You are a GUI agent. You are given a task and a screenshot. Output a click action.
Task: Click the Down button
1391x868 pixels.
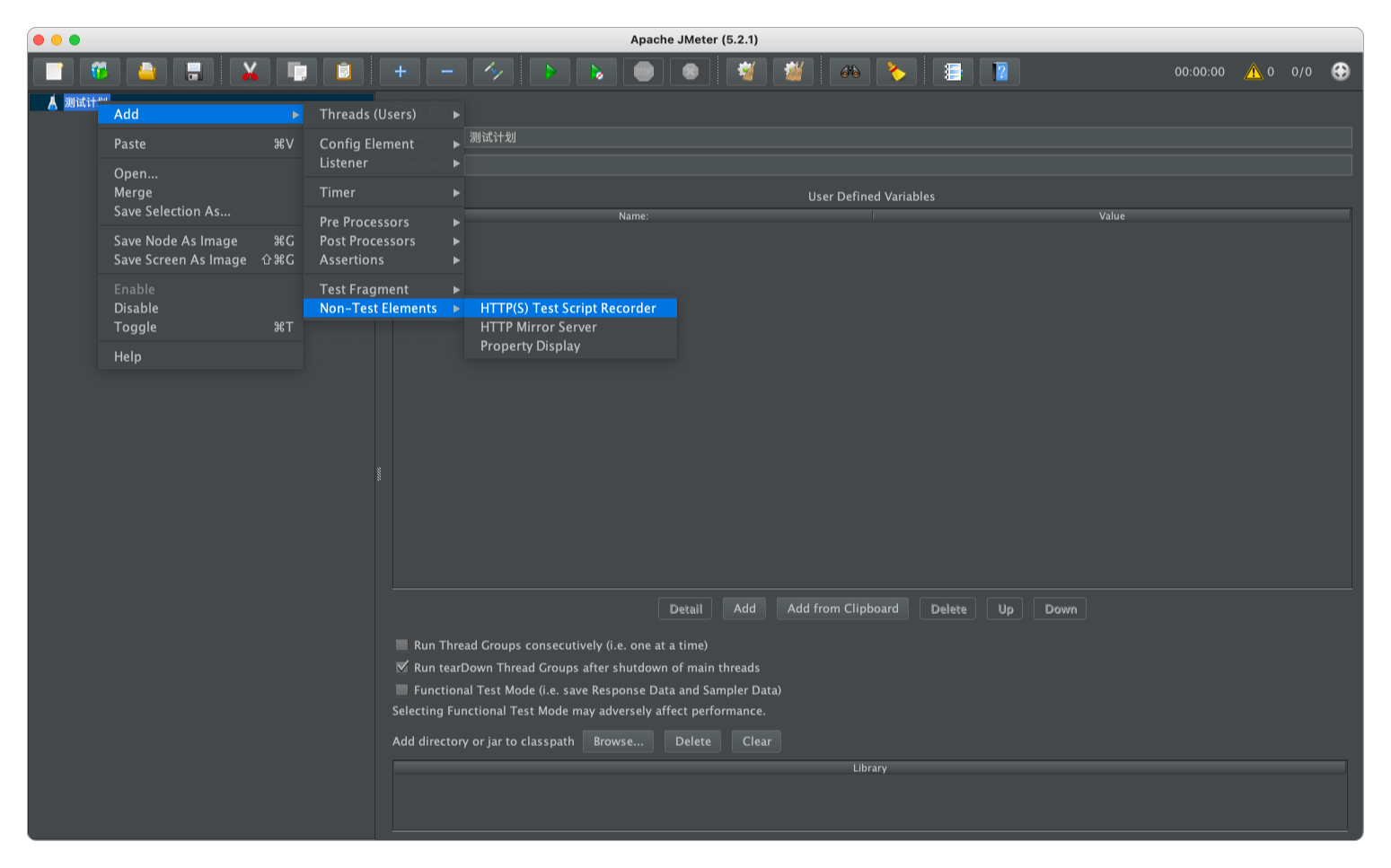(1060, 609)
